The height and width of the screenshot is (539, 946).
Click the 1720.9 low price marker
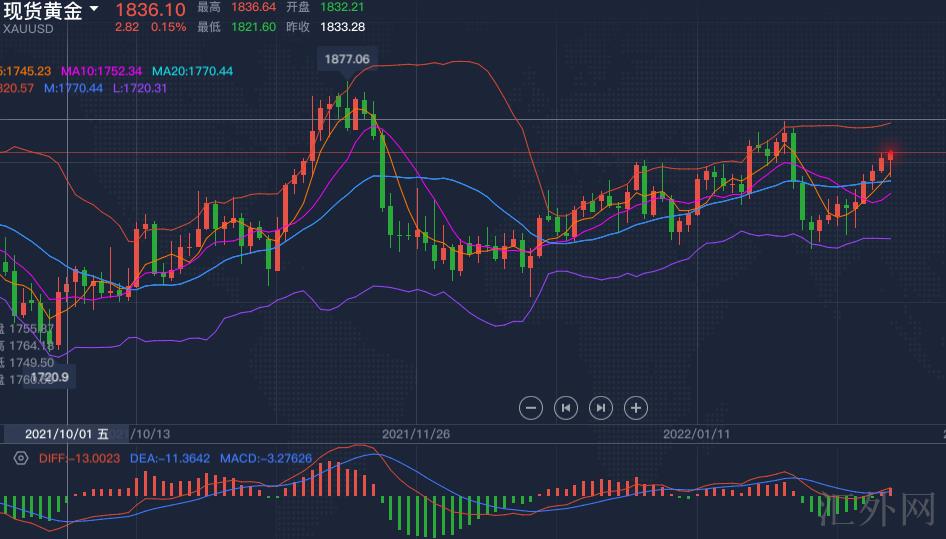(x=49, y=377)
